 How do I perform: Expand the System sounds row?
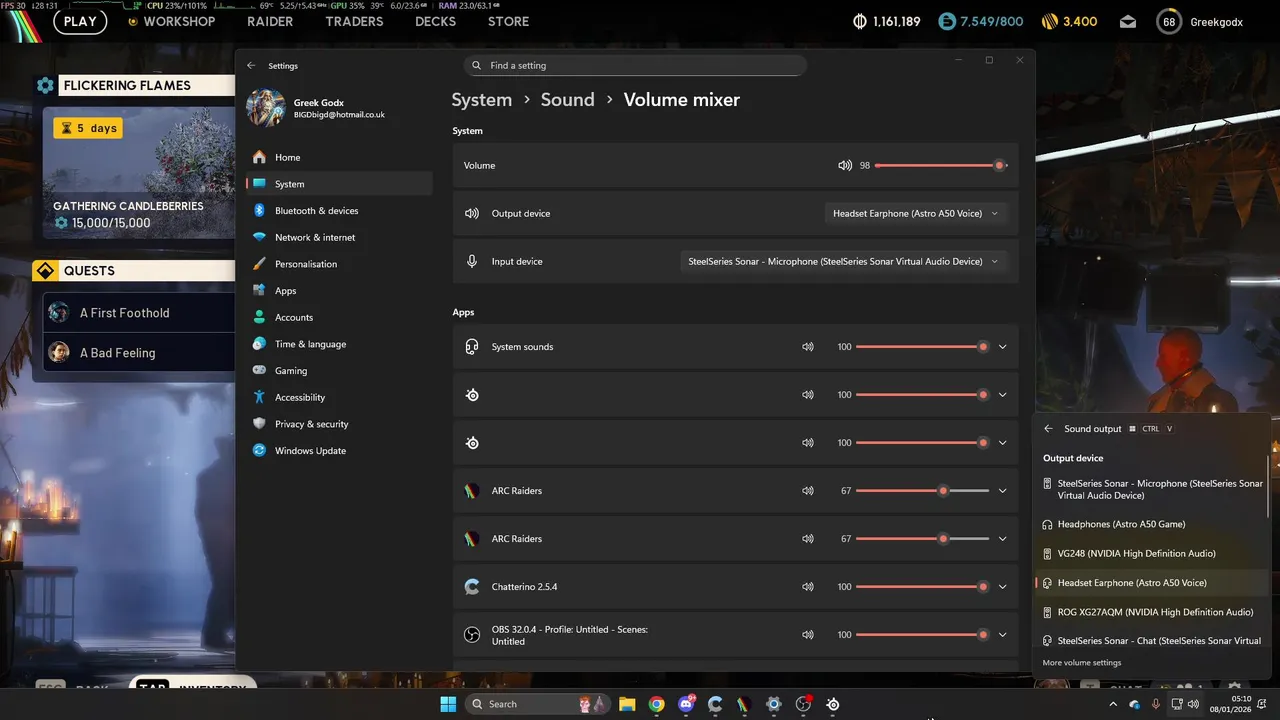point(1002,347)
